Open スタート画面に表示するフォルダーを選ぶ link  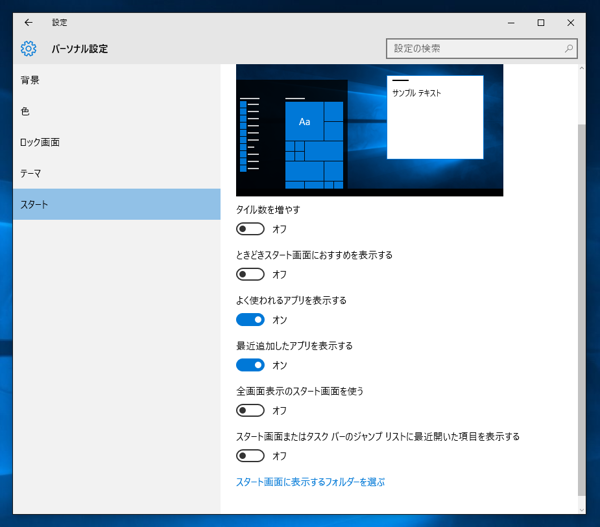[310, 482]
